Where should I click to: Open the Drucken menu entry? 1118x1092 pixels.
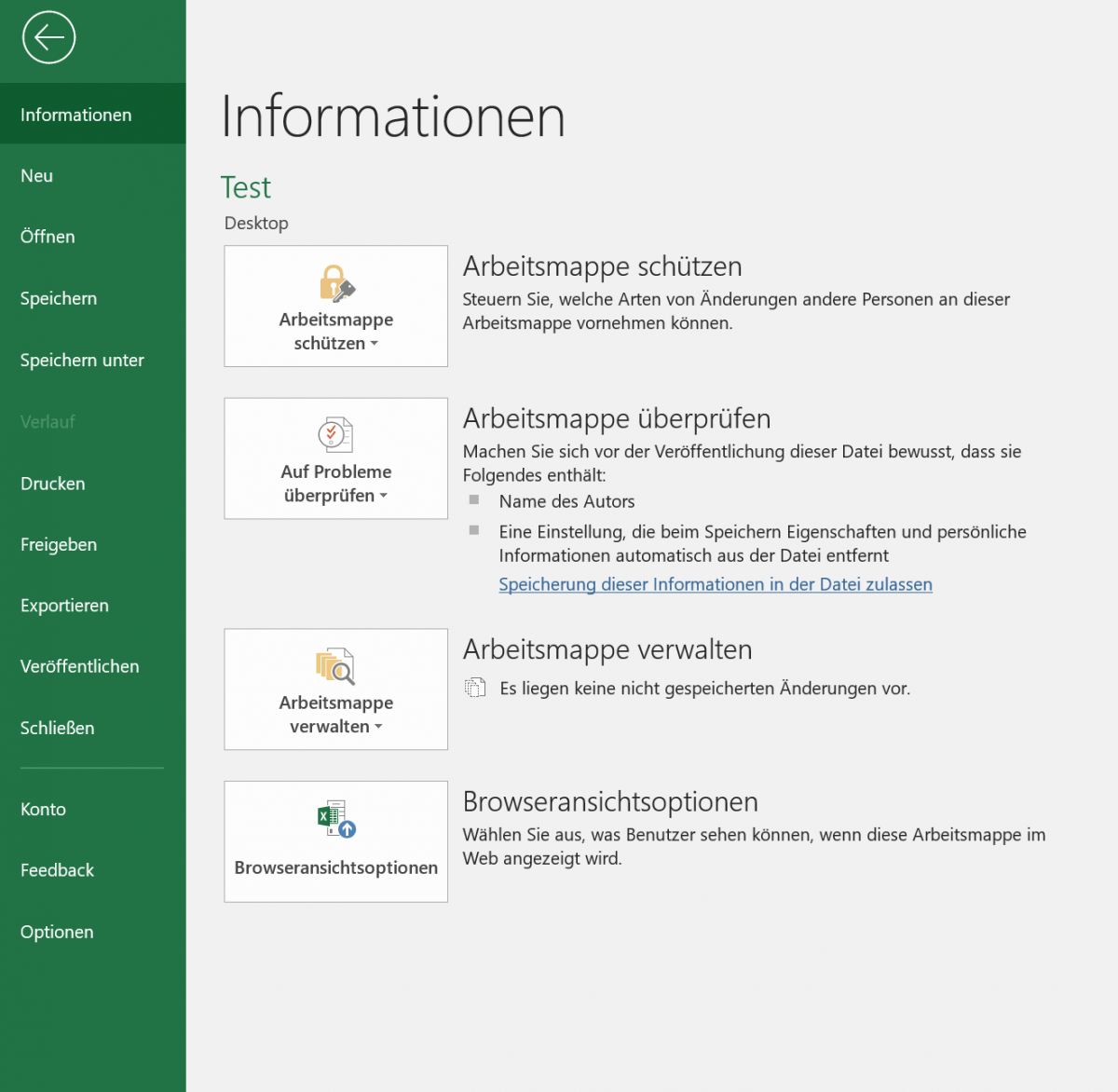click(x=52, y=484)
